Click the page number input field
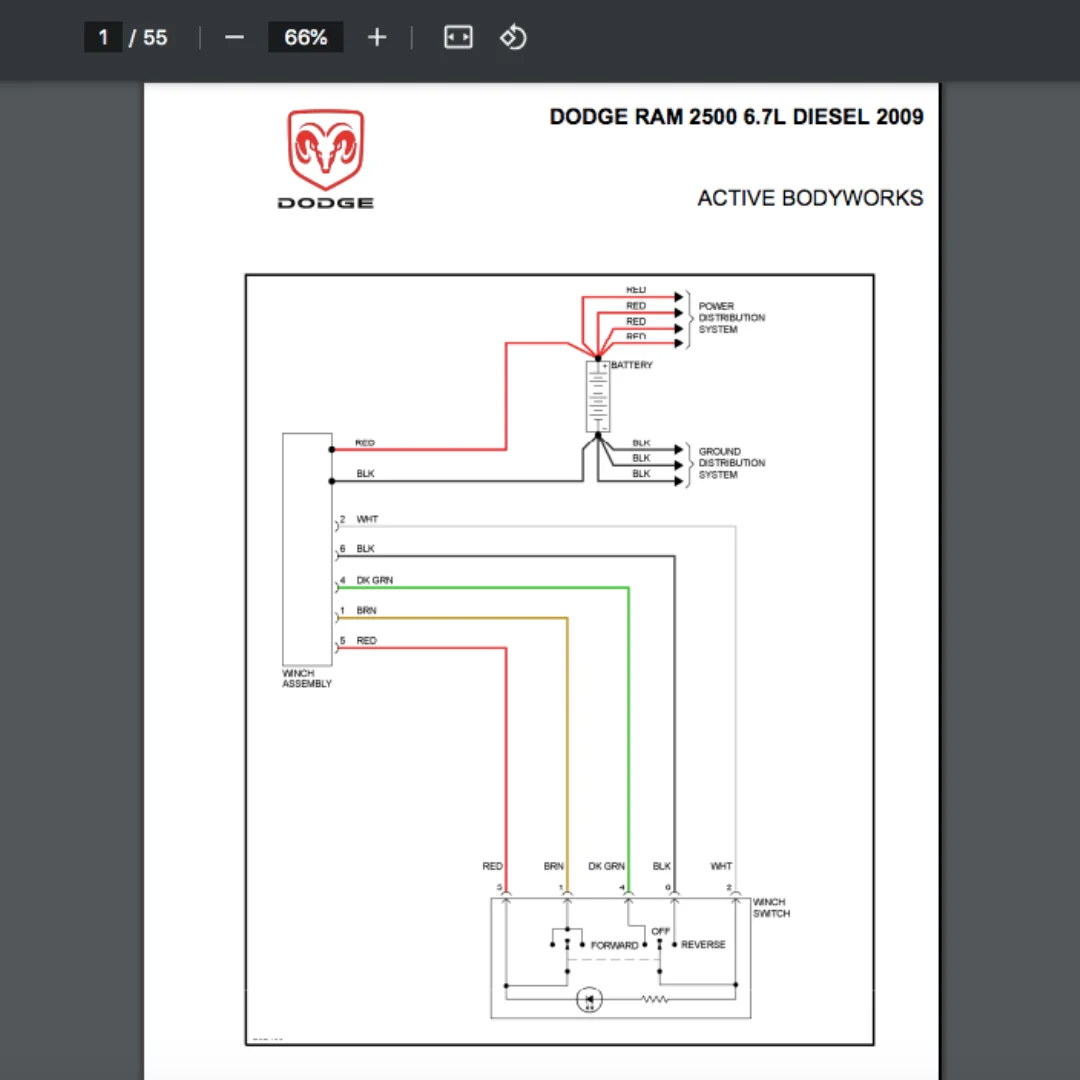 coord(103,37)
